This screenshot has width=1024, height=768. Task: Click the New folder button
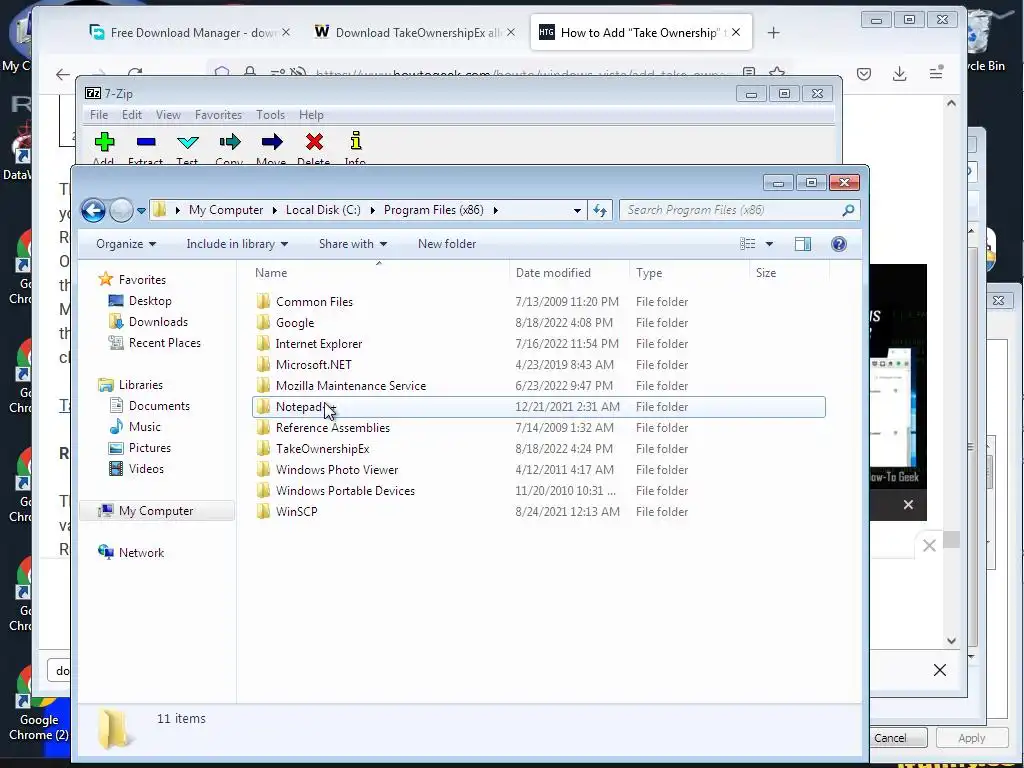[447, 244]
